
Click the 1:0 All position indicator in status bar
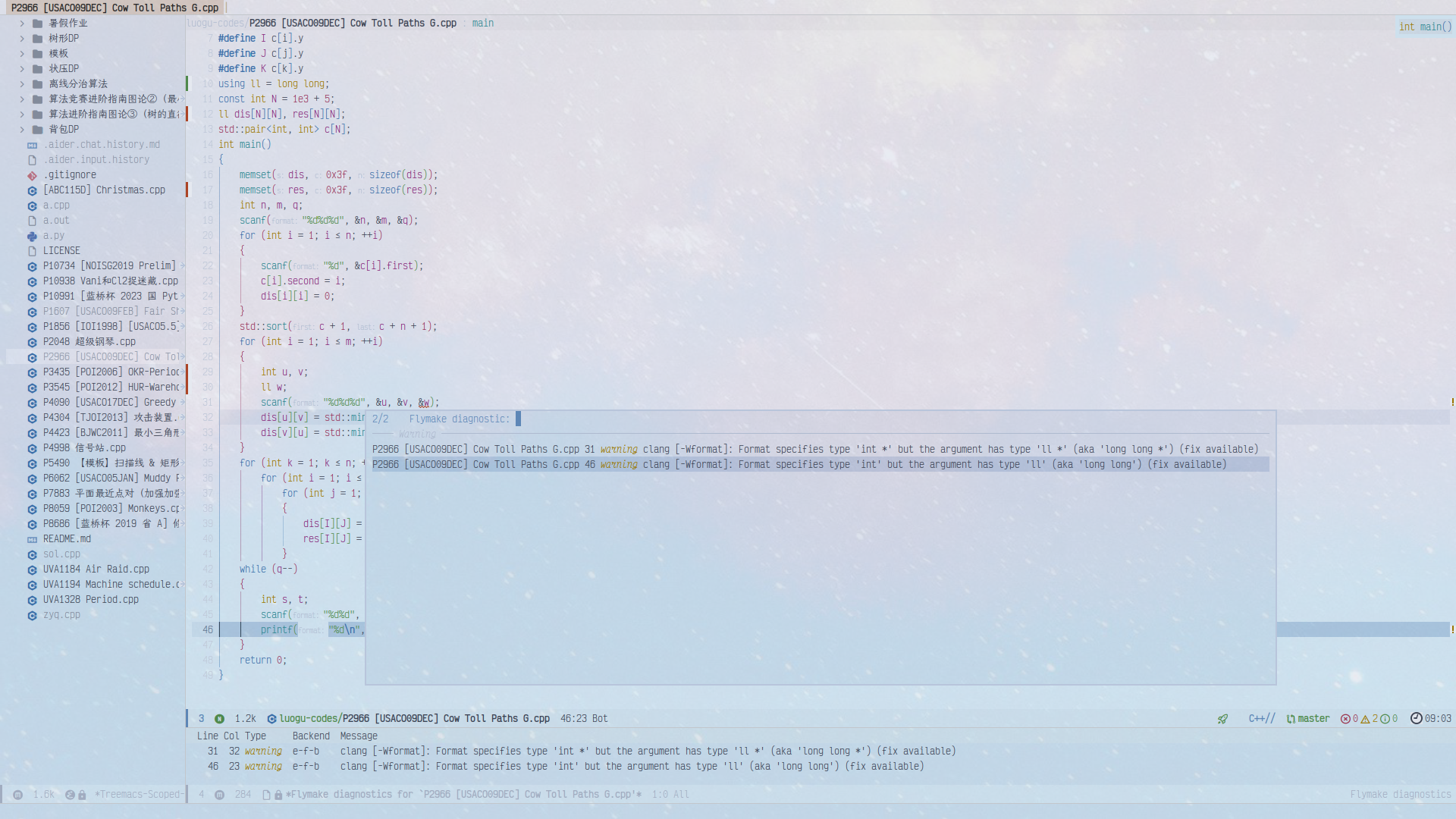pyautogui.click(x=669, y=793)
